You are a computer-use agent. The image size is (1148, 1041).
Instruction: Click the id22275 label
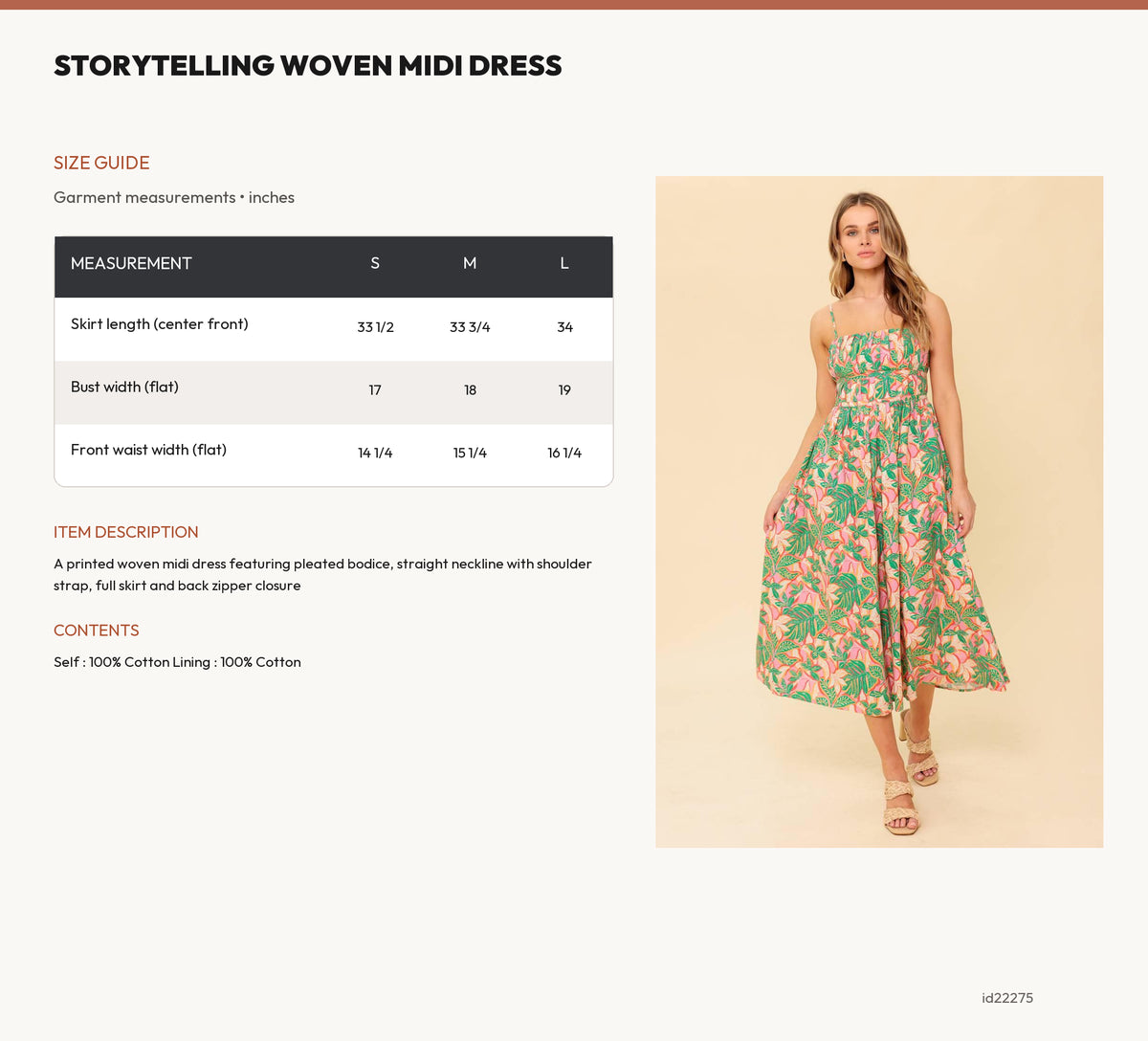tap(1007, 998)
